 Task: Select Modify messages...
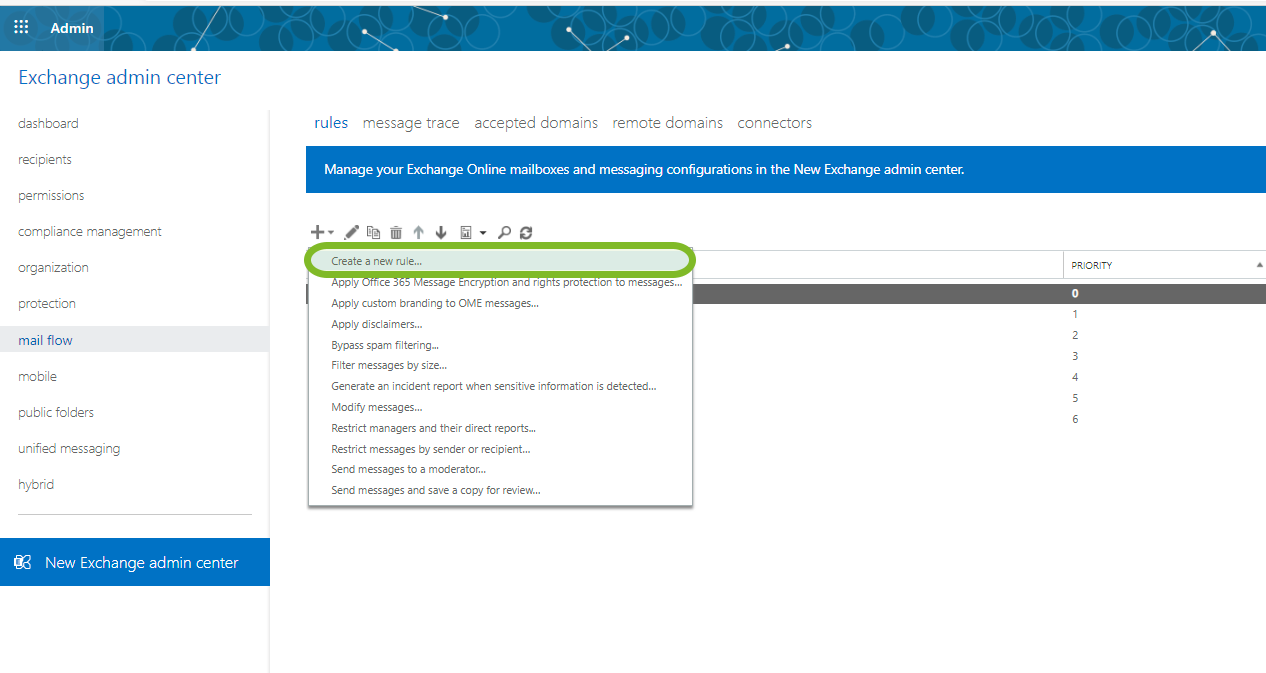coord(500,407)
